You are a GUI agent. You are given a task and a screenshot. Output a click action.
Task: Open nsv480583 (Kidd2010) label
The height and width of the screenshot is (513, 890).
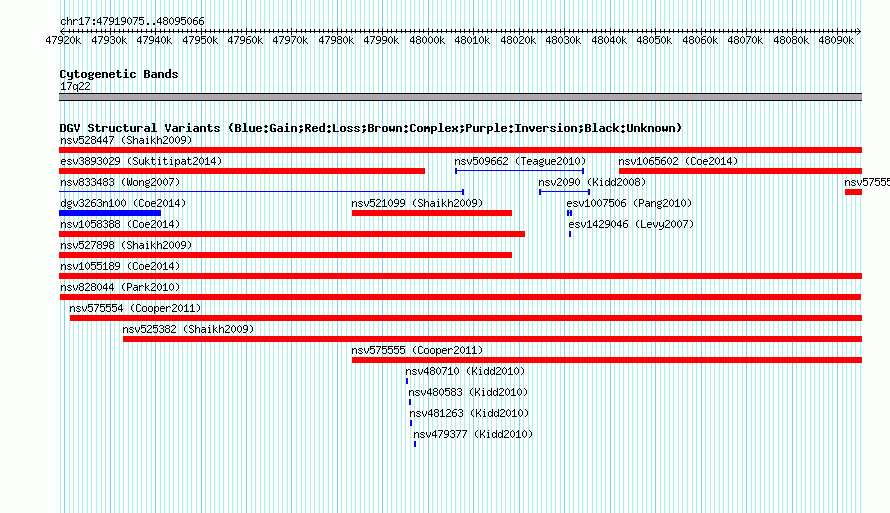click(x=468, y=392)
